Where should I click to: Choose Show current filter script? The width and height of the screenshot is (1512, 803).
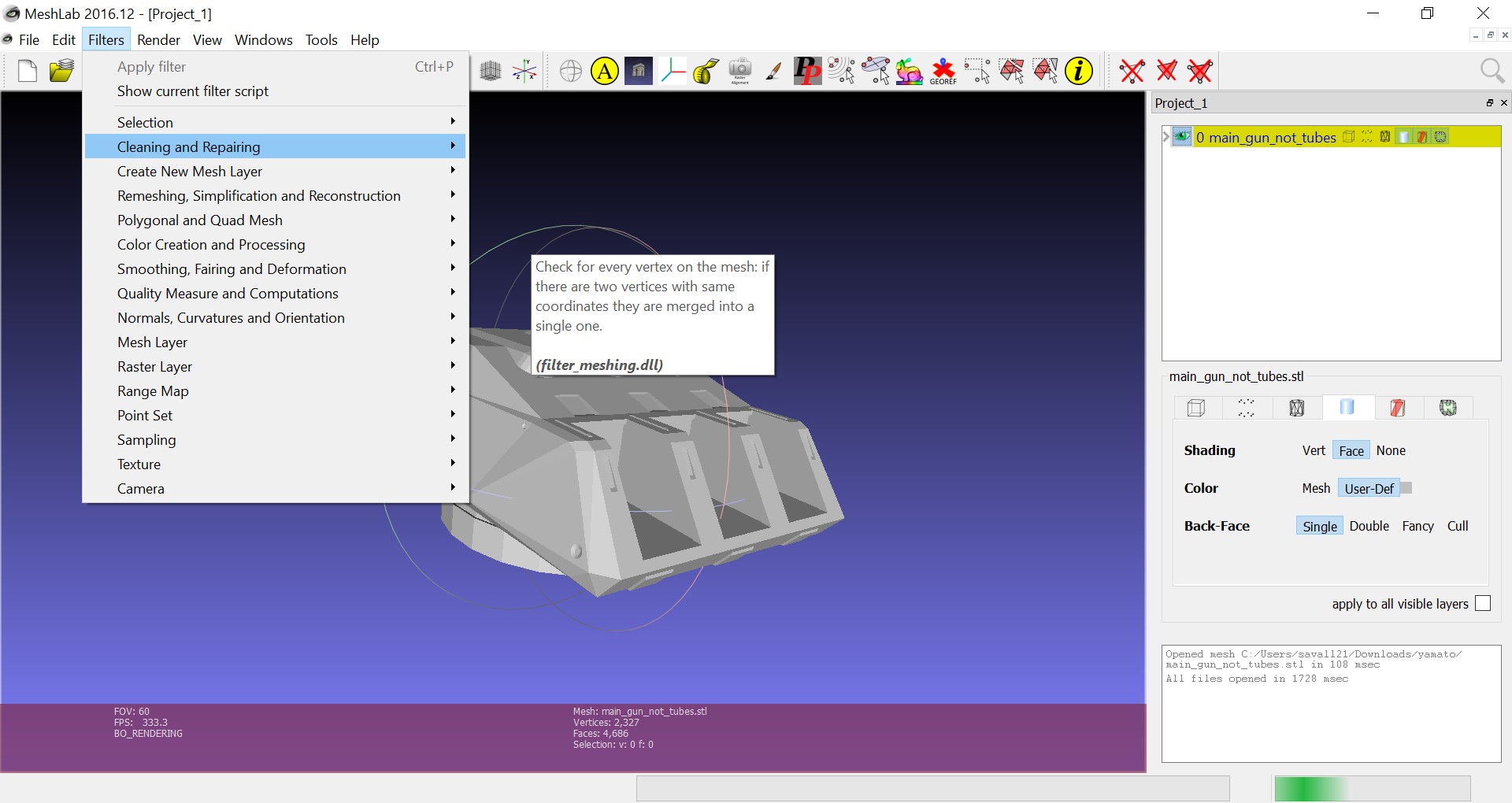click(275, 91)
